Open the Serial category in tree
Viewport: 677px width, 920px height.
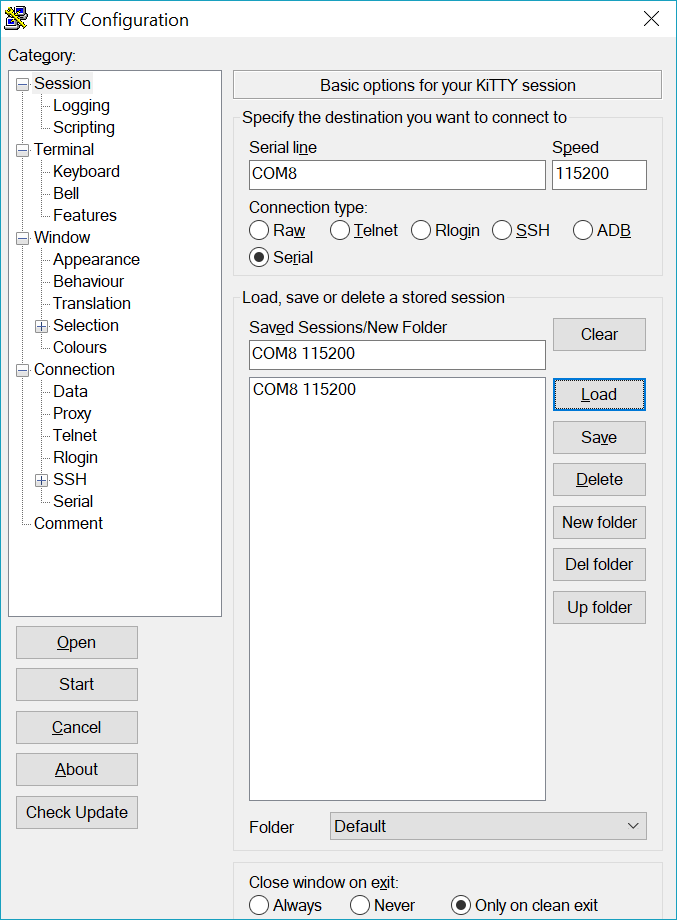pos(73,502)
